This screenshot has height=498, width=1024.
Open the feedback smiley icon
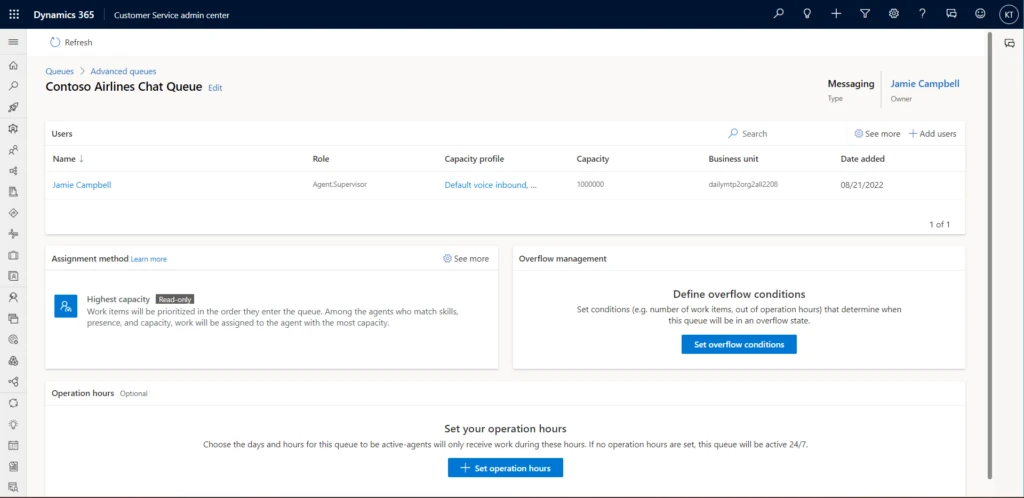(x=979, y=14)
